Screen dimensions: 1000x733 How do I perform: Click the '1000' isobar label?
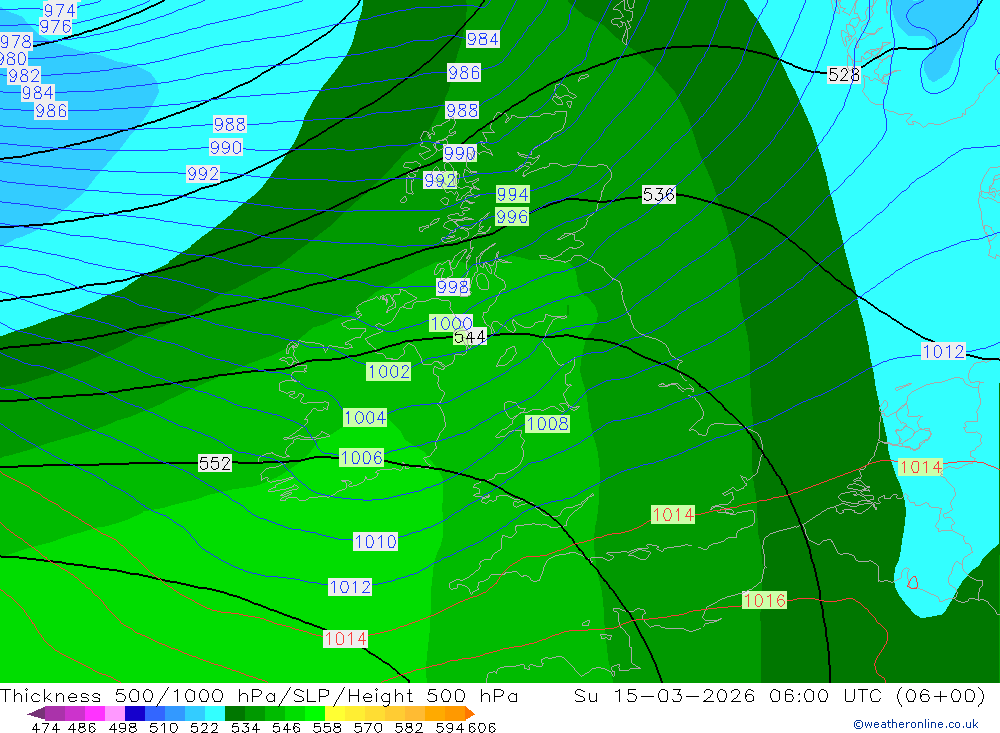[x=452, y=323]
